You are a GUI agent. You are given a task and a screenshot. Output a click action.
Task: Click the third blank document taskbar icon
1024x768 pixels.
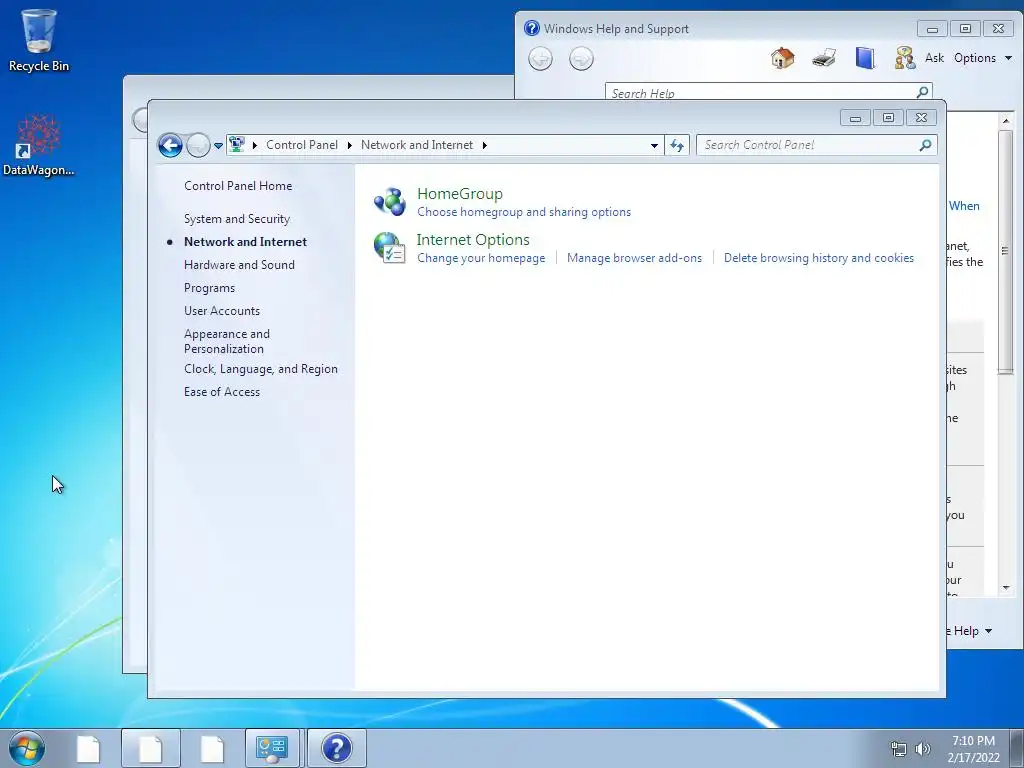tap(212, 748)
